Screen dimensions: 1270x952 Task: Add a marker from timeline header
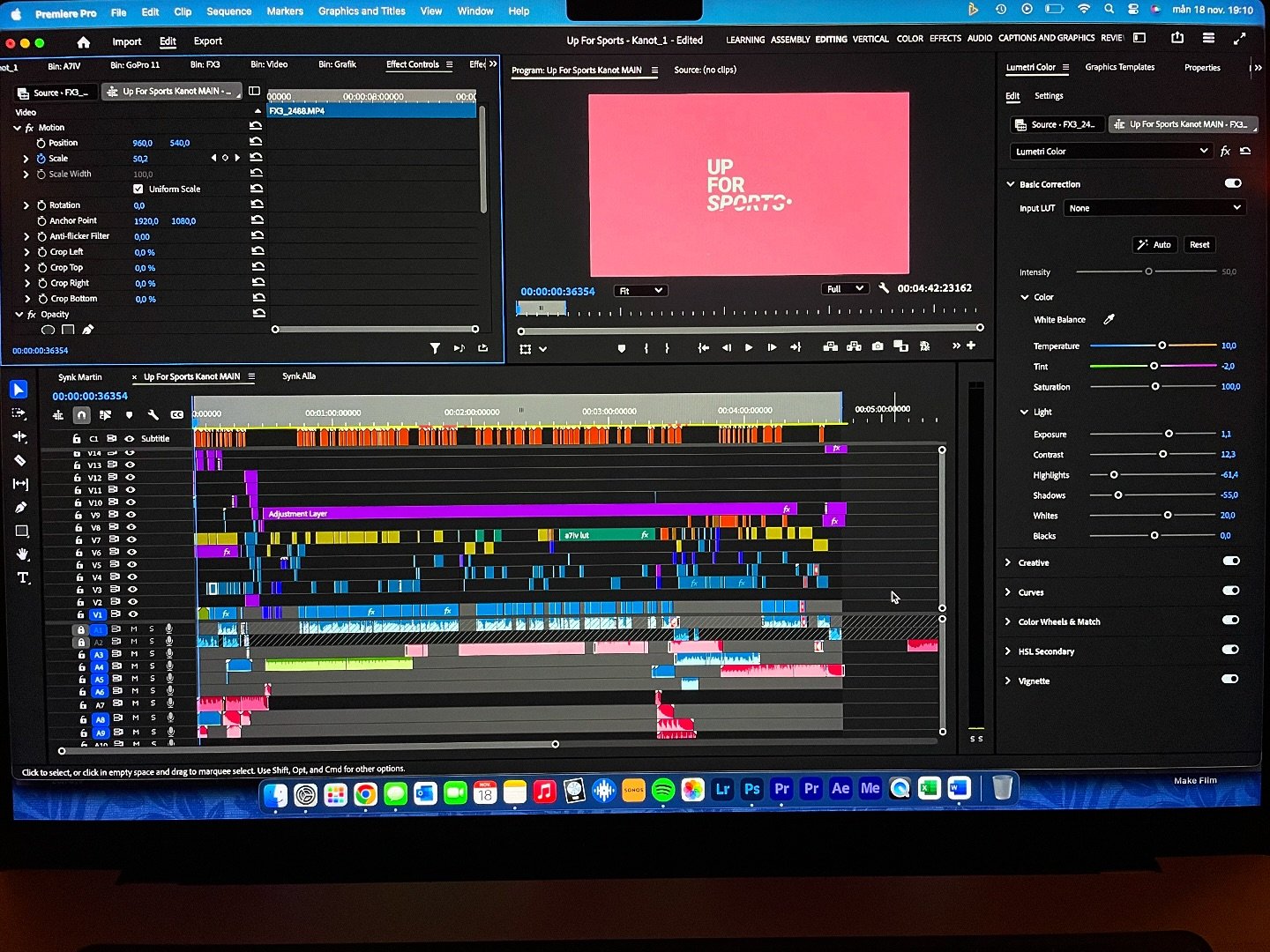pos(129,415)
